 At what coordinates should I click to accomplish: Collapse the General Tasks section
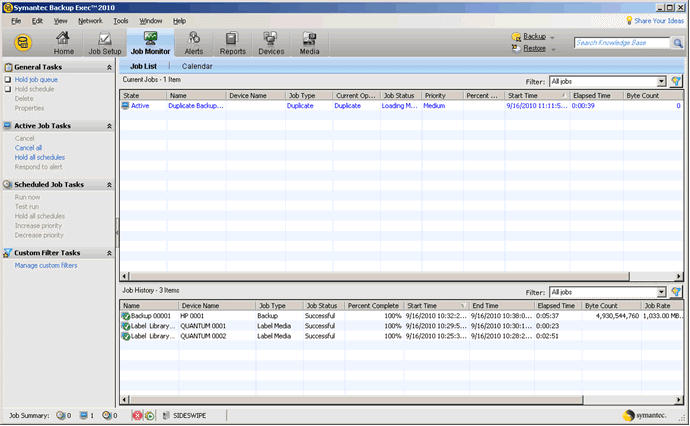[x=109, y=67]
